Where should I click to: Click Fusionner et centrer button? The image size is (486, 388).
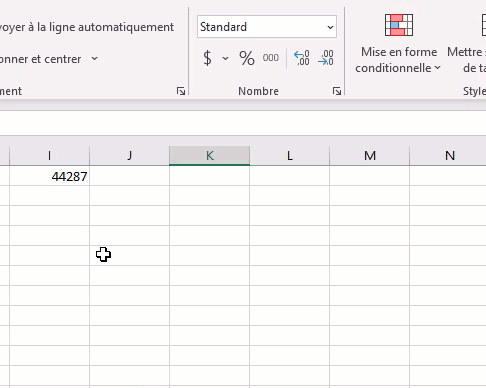(x=40, y=59)
